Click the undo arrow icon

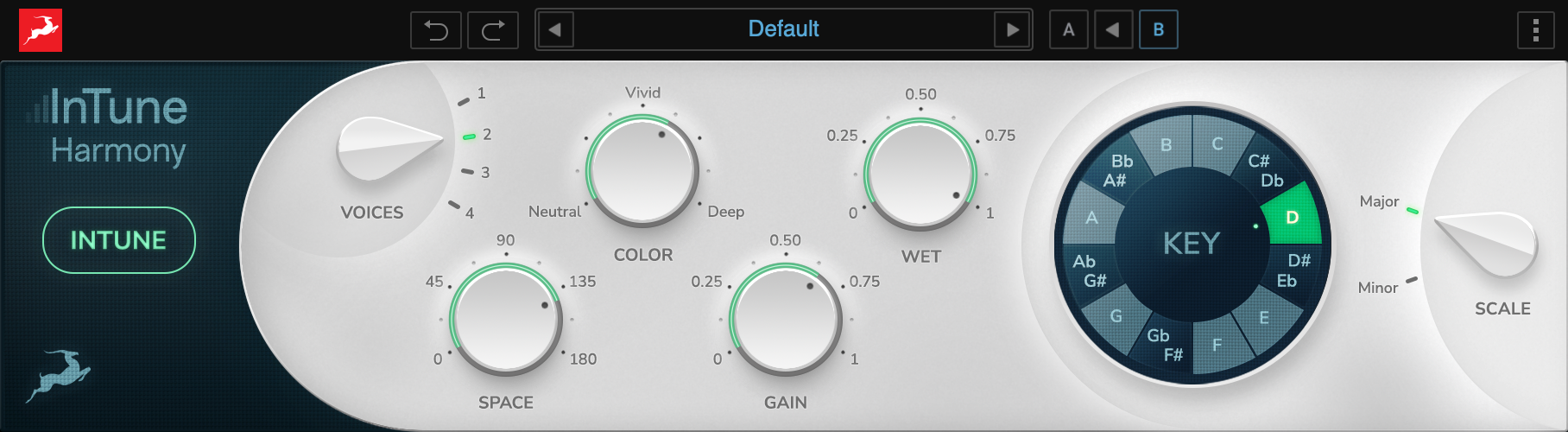pos(436,31)
